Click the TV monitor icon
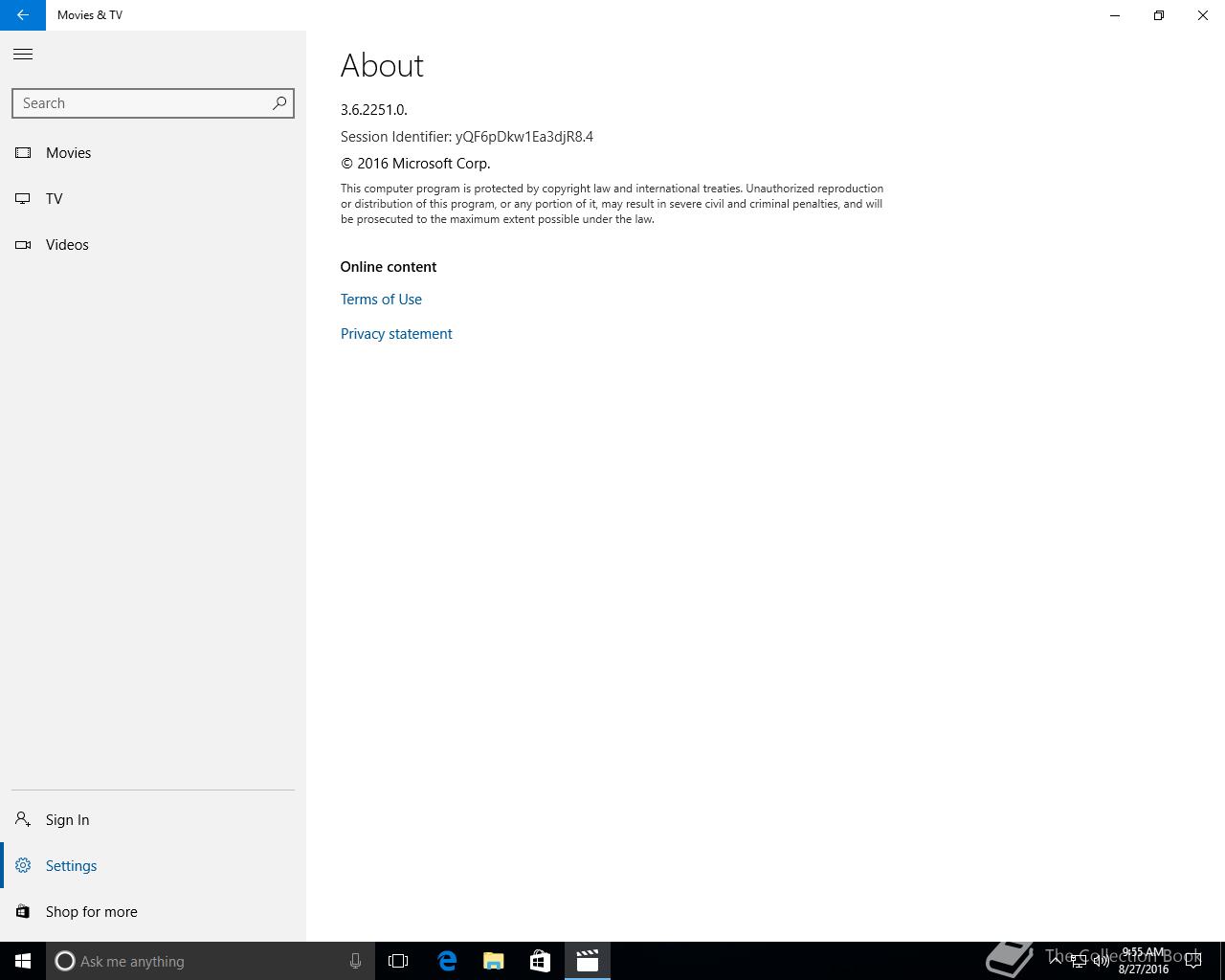The height and width of the screenshot is (980, 1225). click(x=23, y=199)
